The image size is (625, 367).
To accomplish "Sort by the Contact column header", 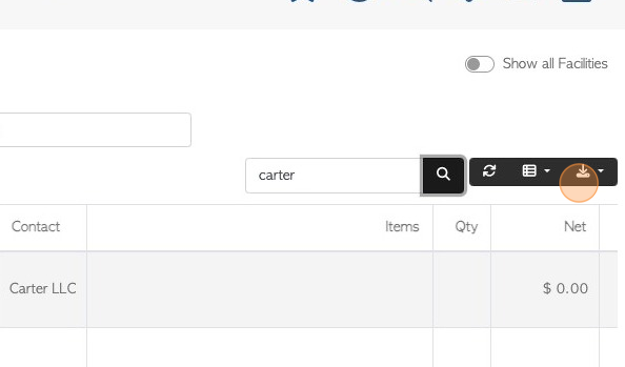I will click(35, 227).
